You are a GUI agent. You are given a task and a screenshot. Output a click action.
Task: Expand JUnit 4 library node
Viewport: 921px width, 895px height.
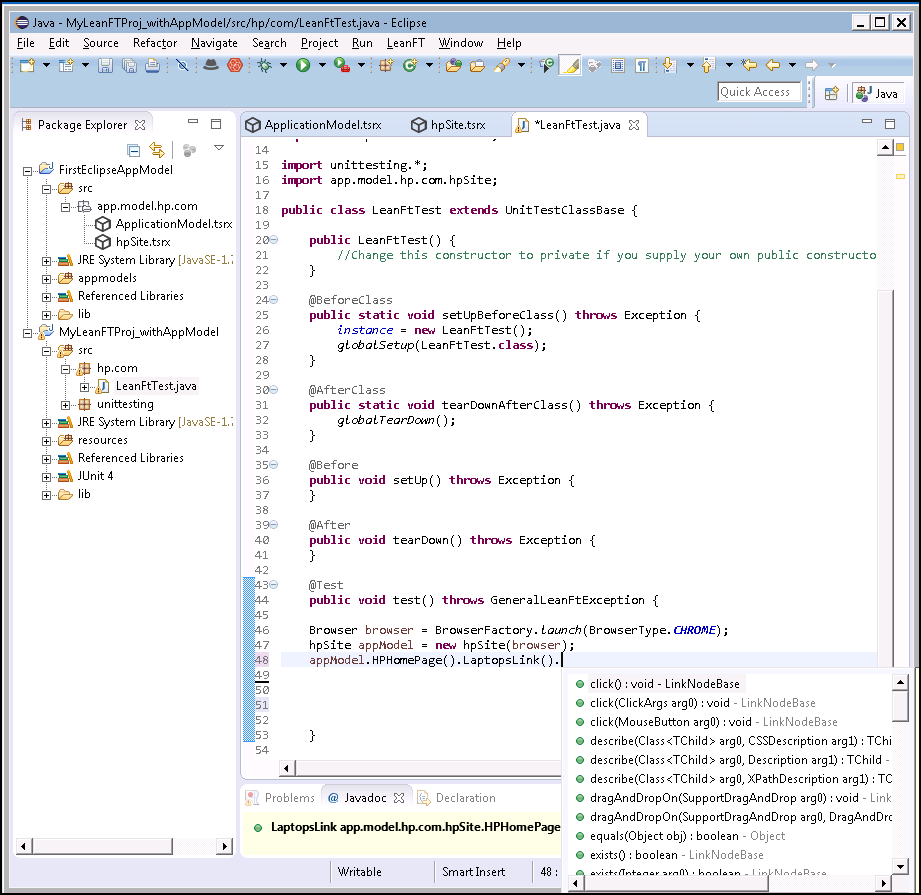click(x=47, y=476)
